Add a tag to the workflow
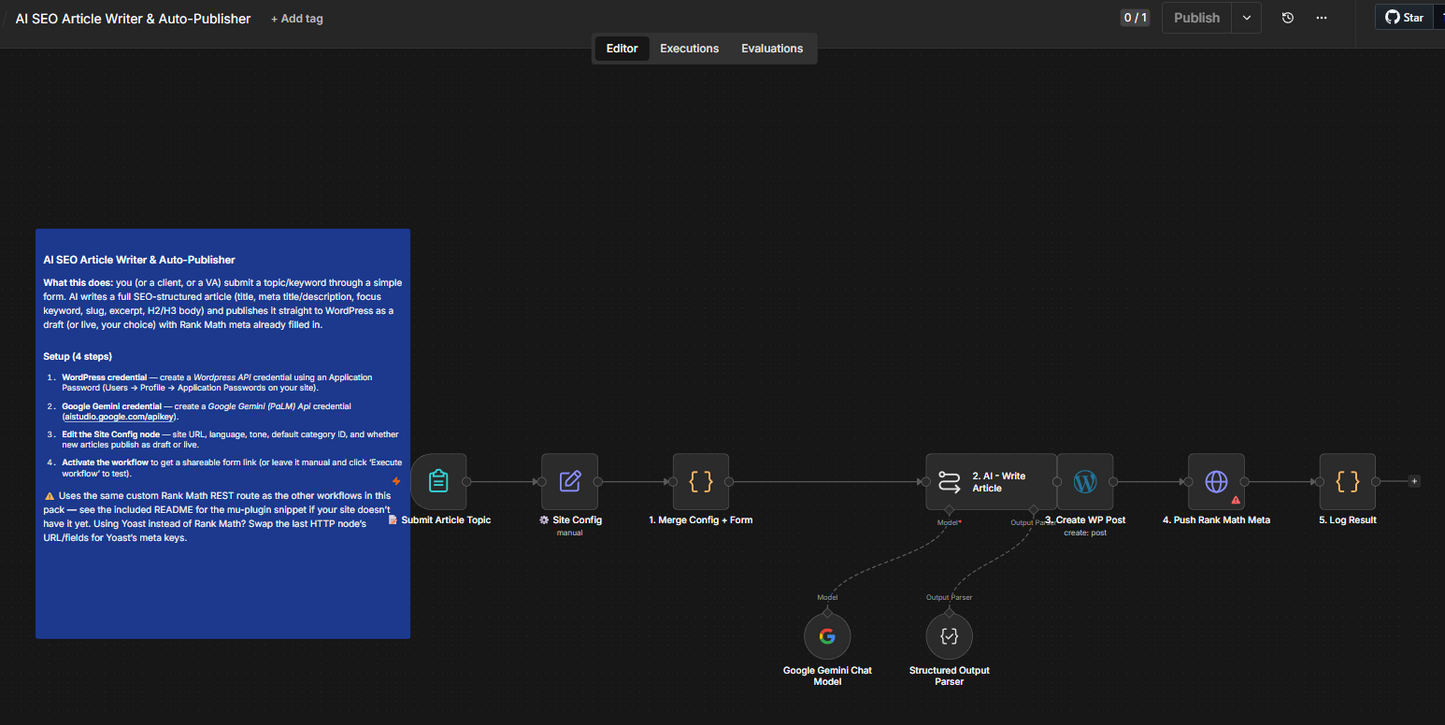 [x=297, y=19]
